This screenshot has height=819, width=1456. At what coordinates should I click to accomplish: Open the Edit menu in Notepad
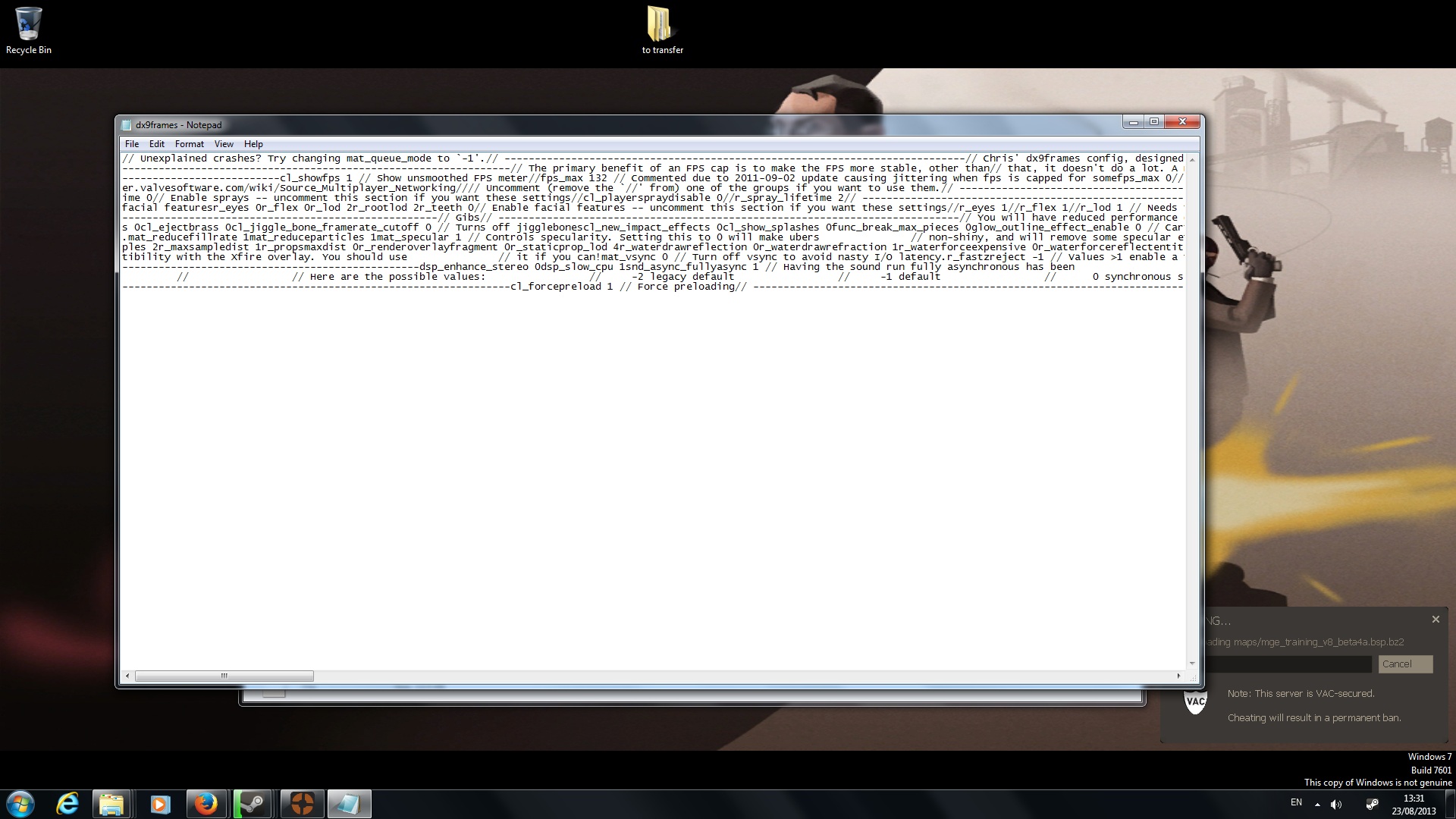(157, 144)
